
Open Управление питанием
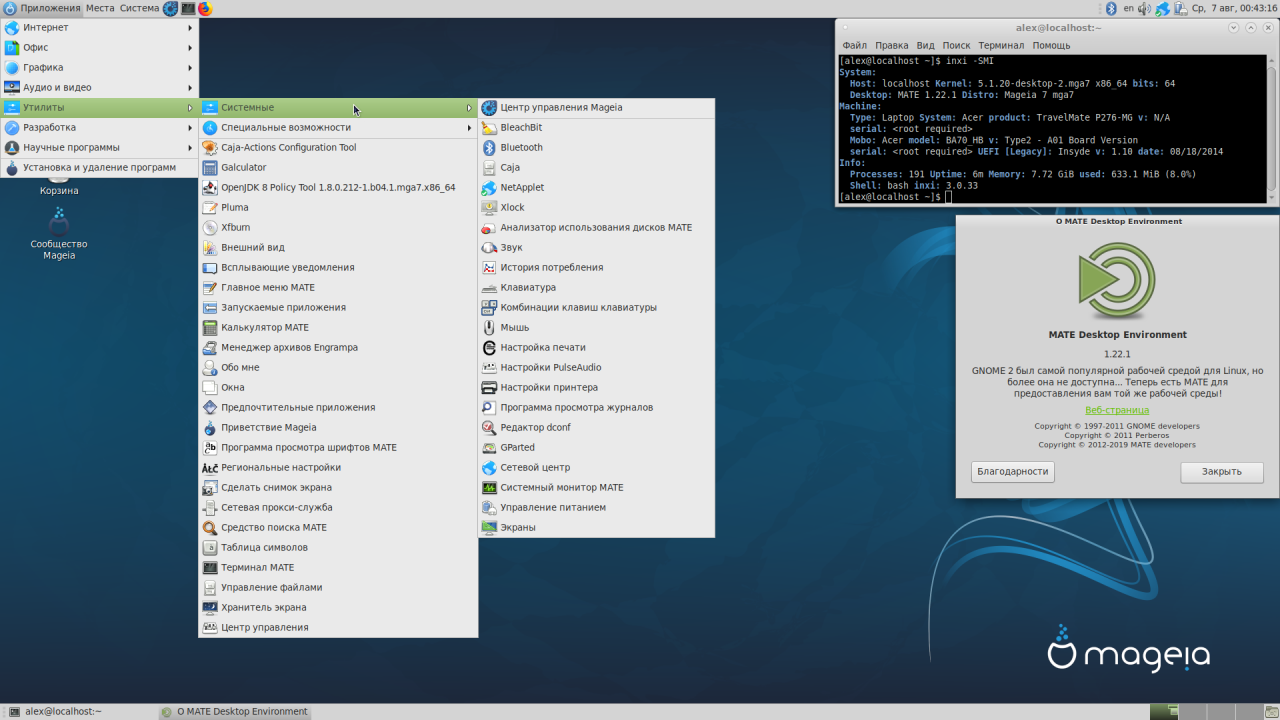597,507
